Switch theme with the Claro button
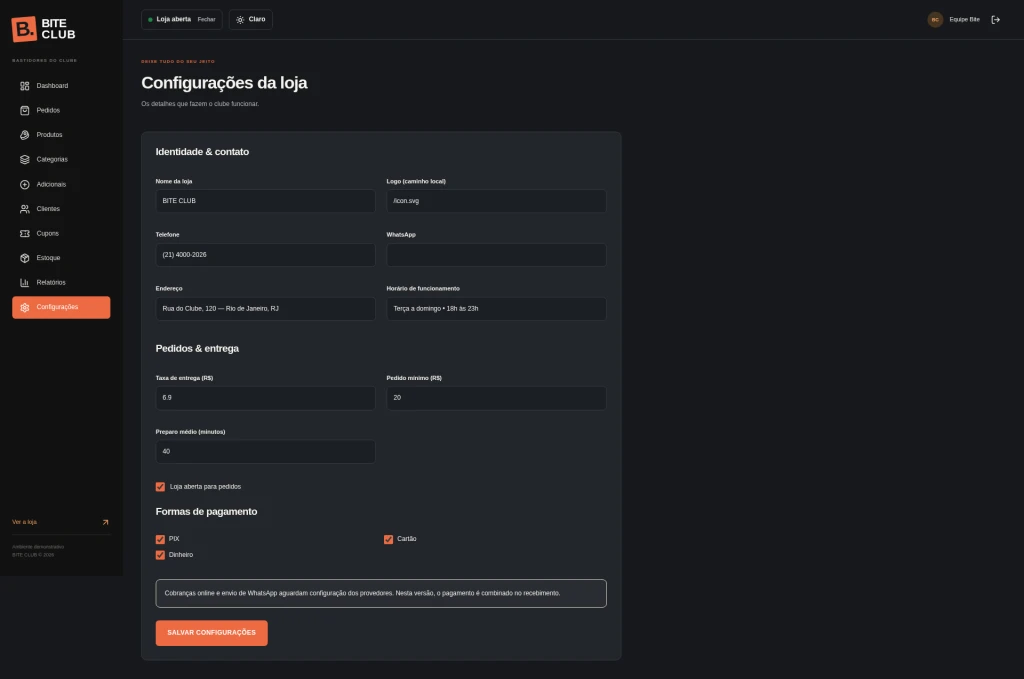The image size is (1024, 679). [x=251, y=20]
